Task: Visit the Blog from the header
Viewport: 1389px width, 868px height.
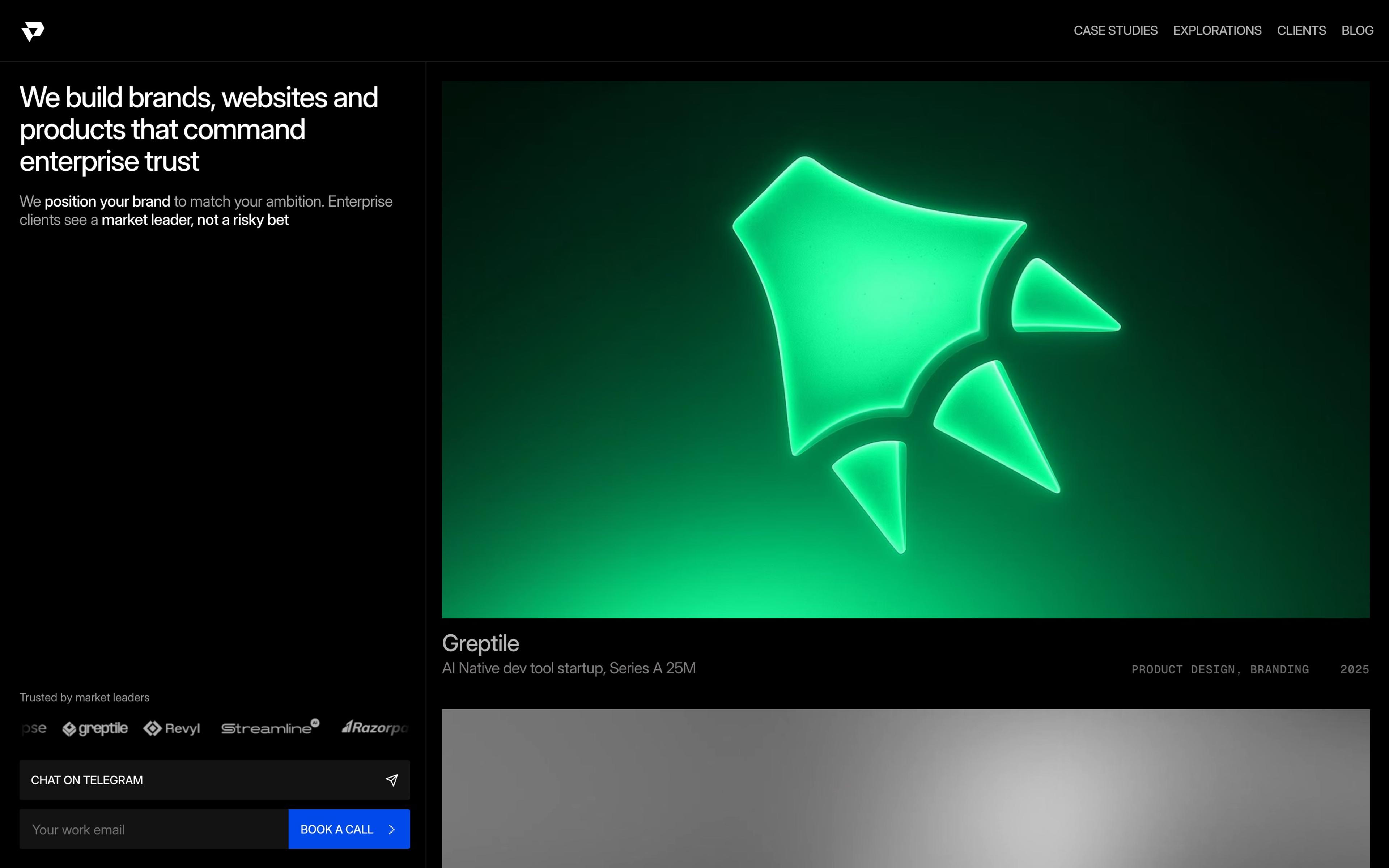Action: [1357, 30]
